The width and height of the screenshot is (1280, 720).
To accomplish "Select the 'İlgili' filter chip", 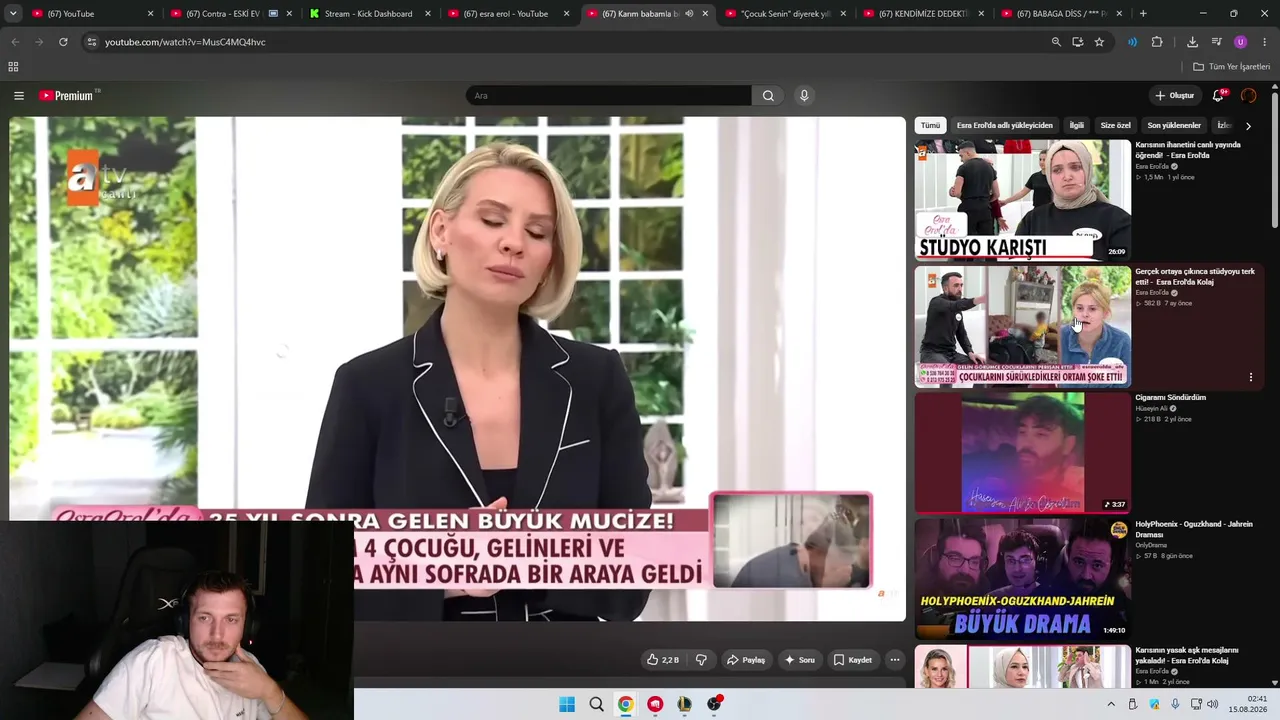I will 1076,126.
